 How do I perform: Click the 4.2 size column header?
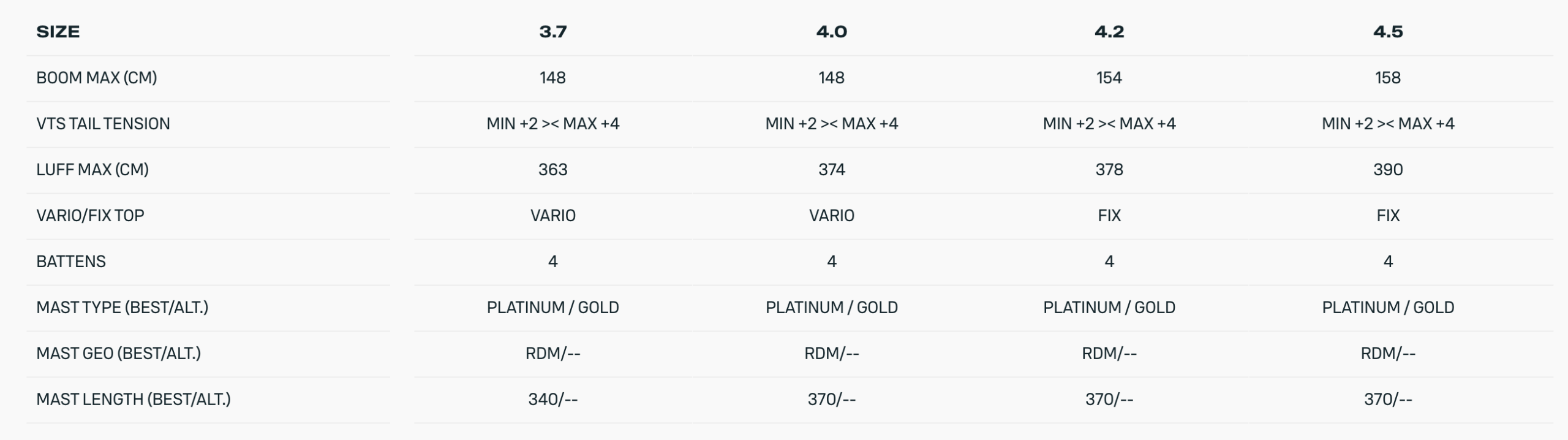pyautogui.click(x=1109, y=32)
